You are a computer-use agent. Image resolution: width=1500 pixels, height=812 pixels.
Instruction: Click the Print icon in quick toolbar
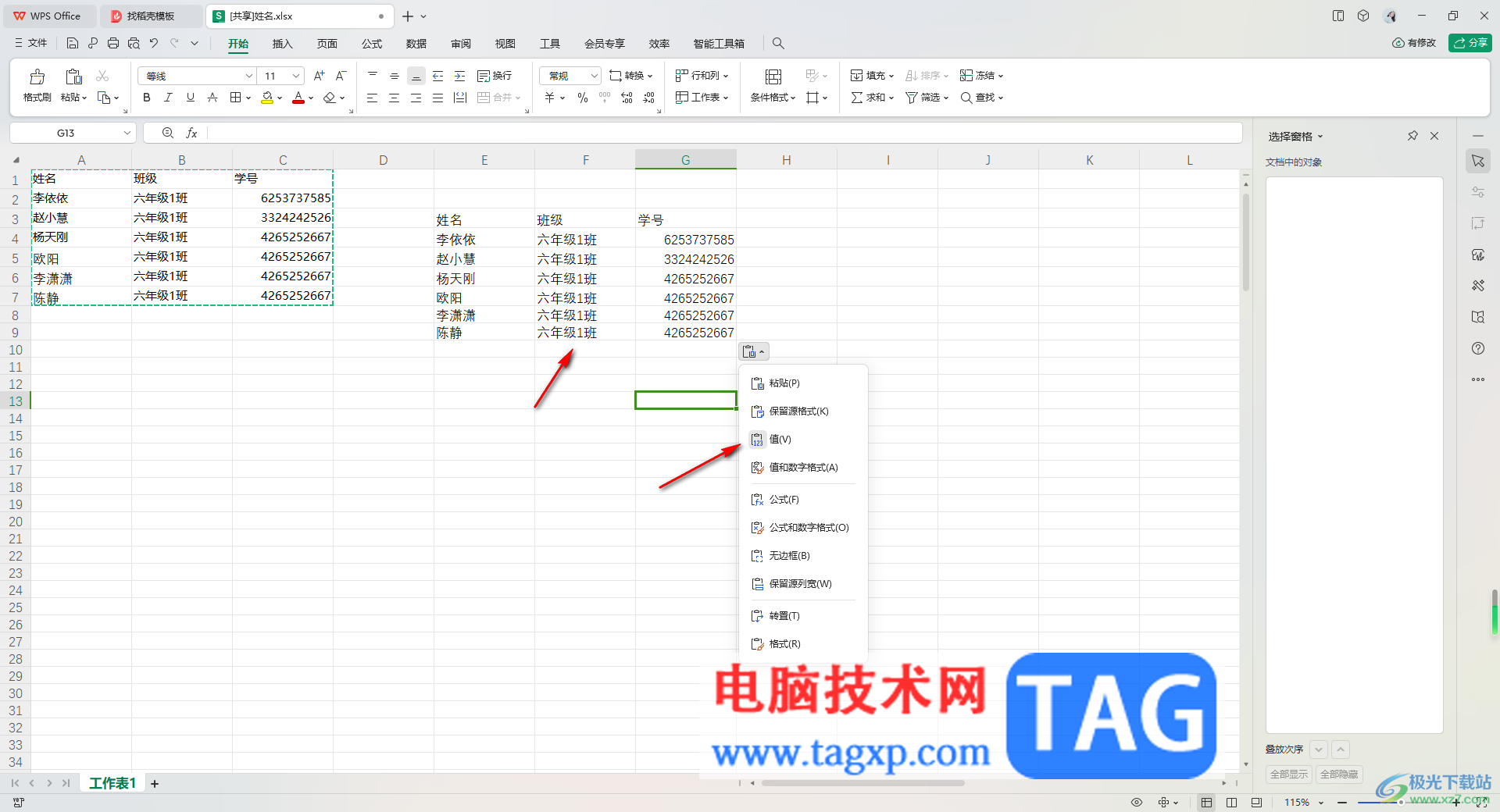click(113, 43)
